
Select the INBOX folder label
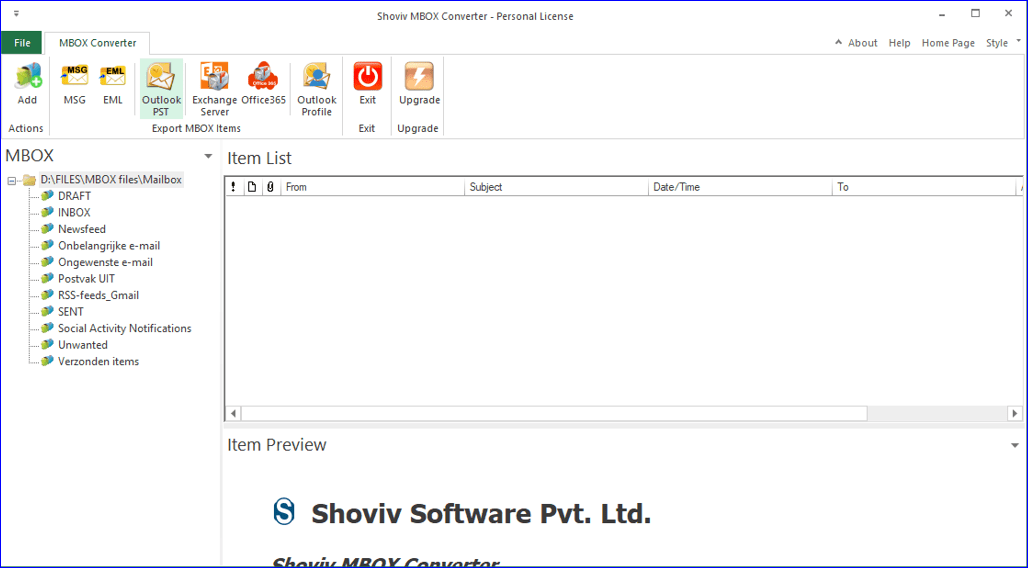pyautogui.click(x=74, y=212)
